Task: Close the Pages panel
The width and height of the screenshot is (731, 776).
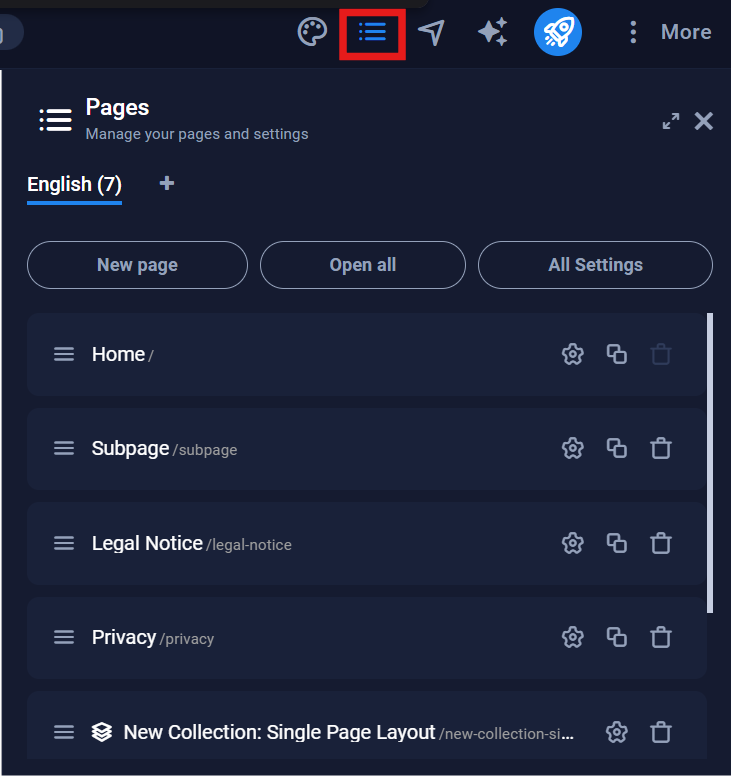Action: pos(704,121)
